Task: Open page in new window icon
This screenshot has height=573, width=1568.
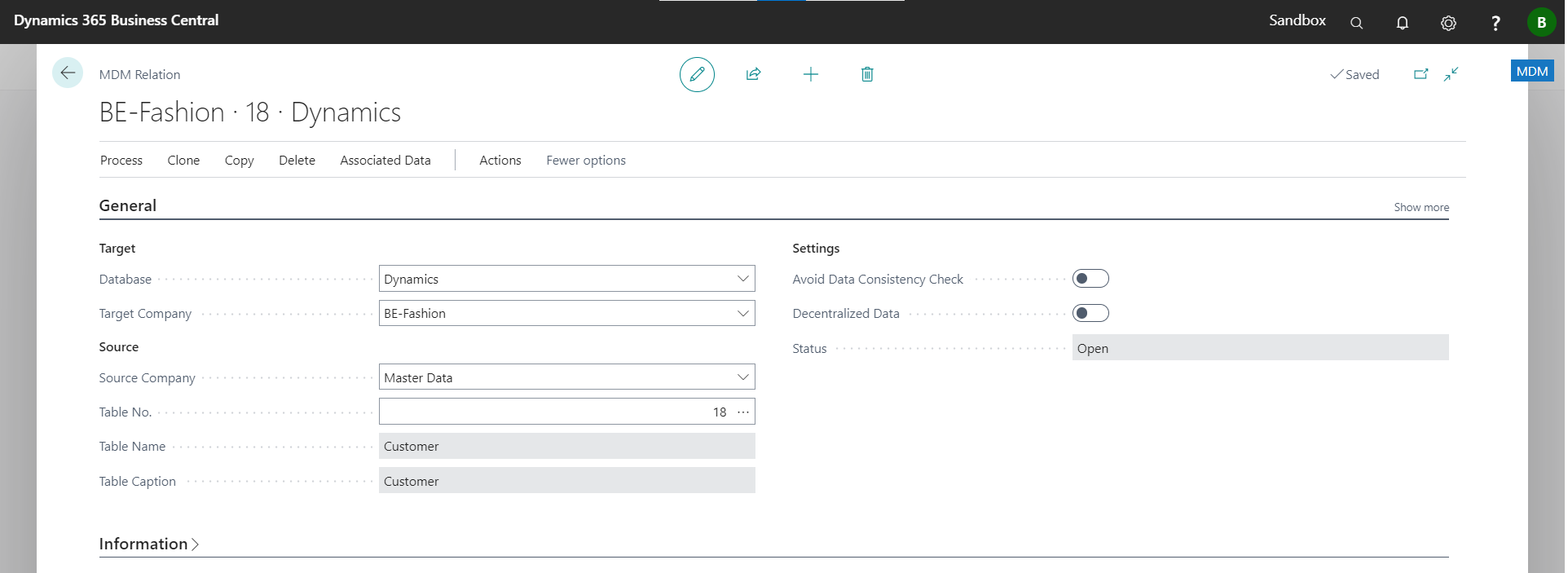Action: [1420, 74]
